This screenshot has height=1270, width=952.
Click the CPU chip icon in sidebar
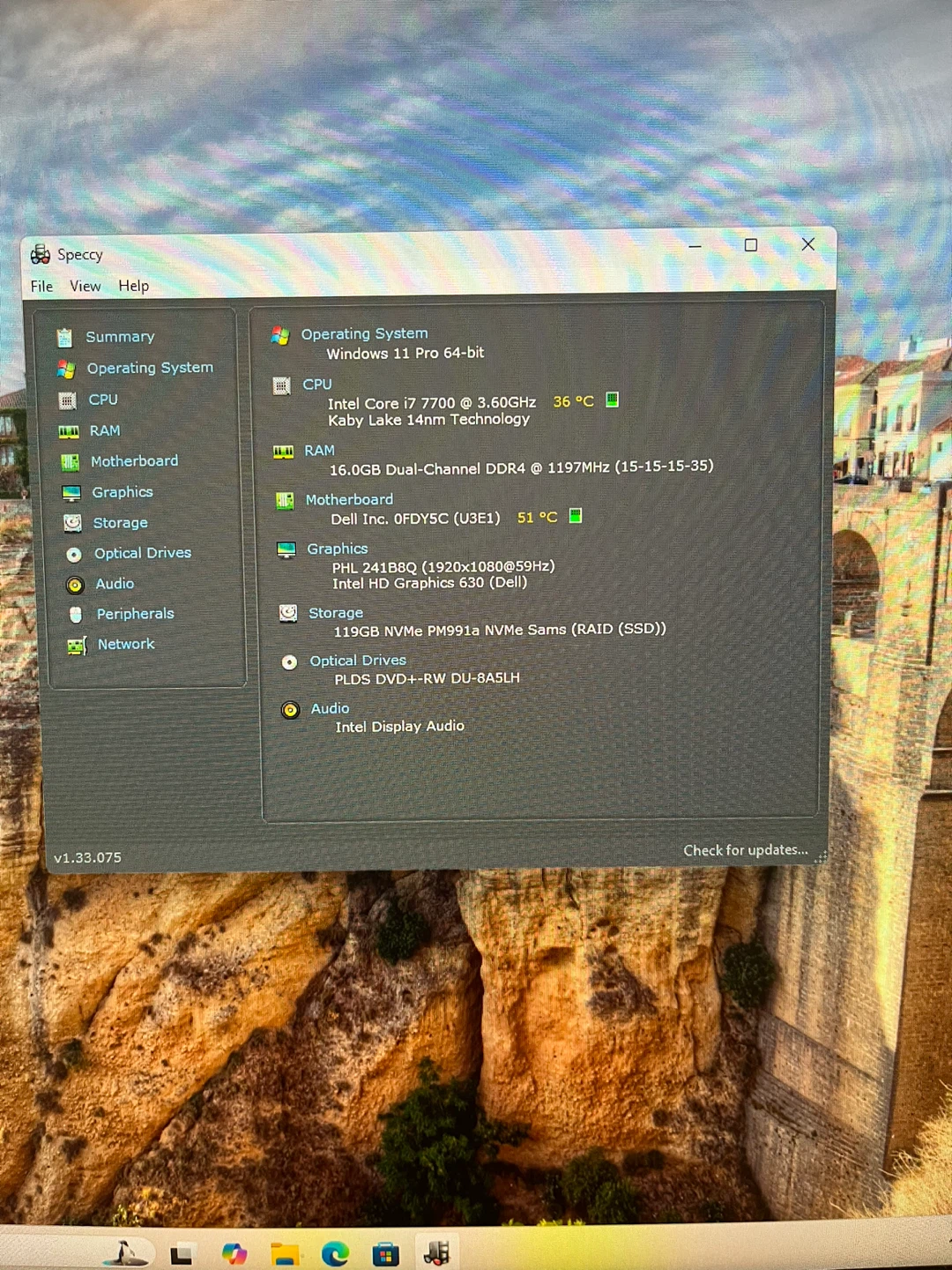[67, 400]
